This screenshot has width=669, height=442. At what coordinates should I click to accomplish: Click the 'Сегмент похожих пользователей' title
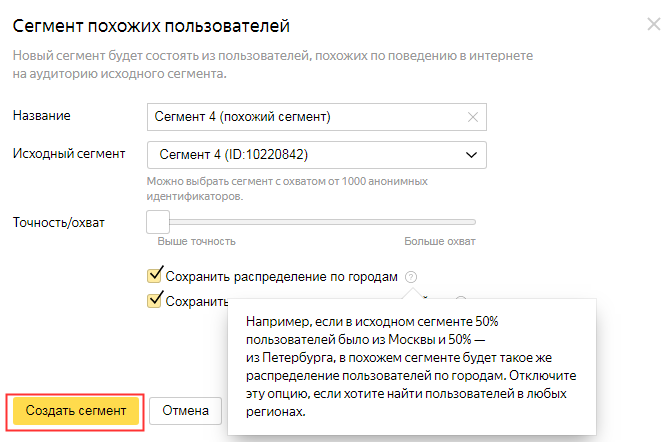tap(158, 23)
